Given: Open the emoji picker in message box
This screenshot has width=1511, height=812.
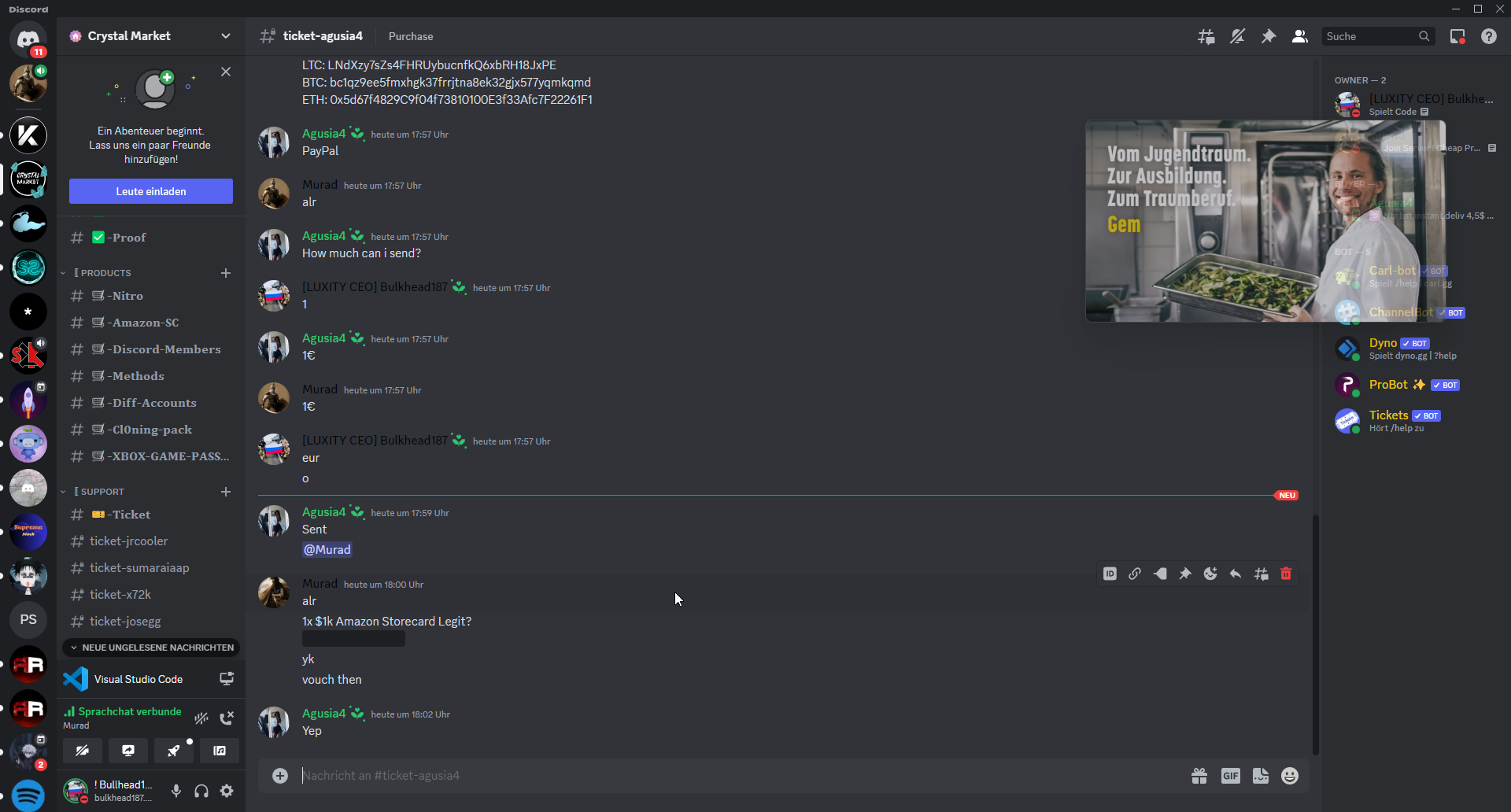Looking at the screenshot, I should tap(1289, 776).
